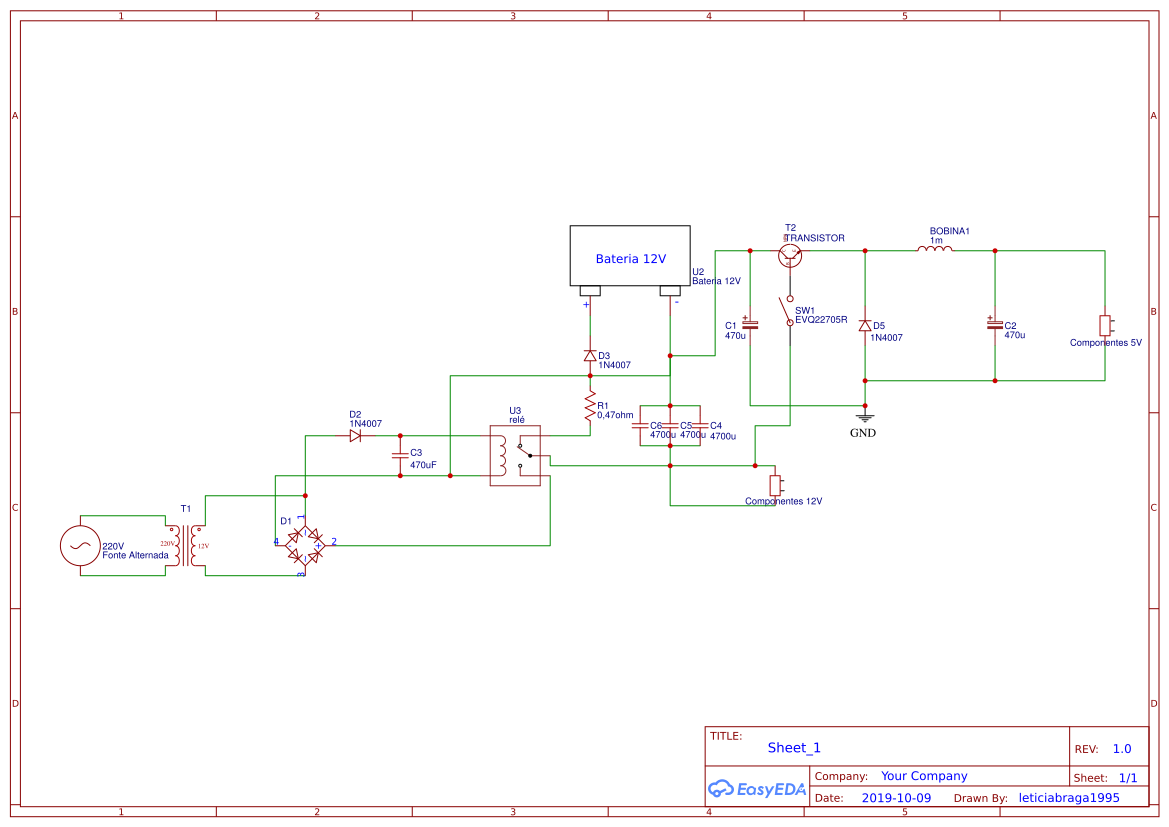
Task: Select capacitor C1 symbol
Action: (x=750, y=324)
